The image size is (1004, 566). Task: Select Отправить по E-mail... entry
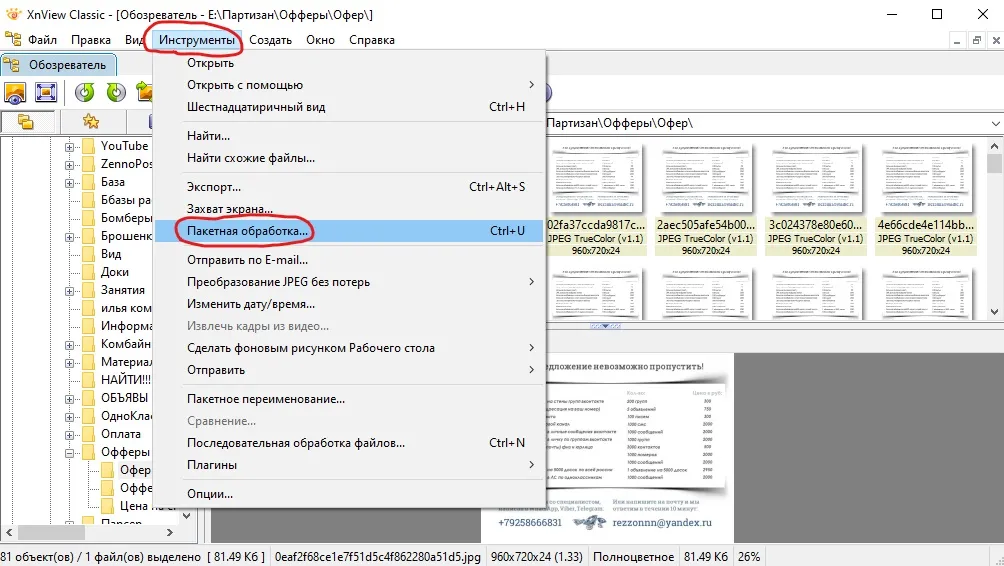pos(350,260)
